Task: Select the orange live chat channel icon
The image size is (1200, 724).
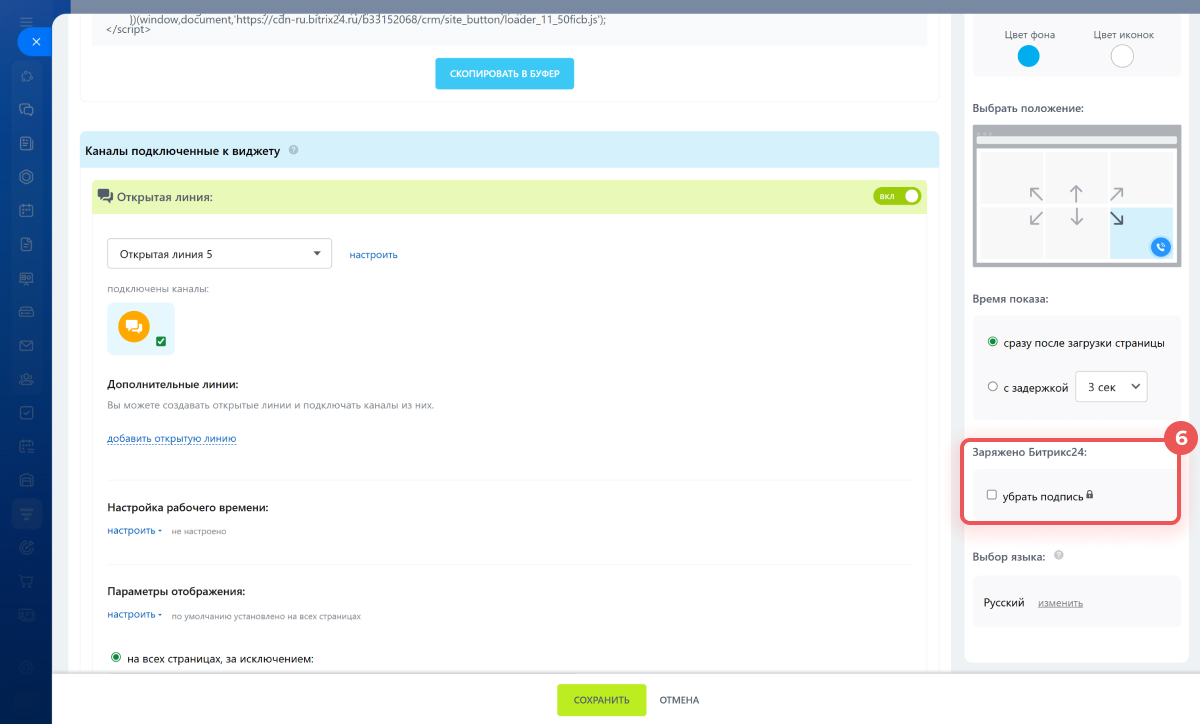Action: 134,326
